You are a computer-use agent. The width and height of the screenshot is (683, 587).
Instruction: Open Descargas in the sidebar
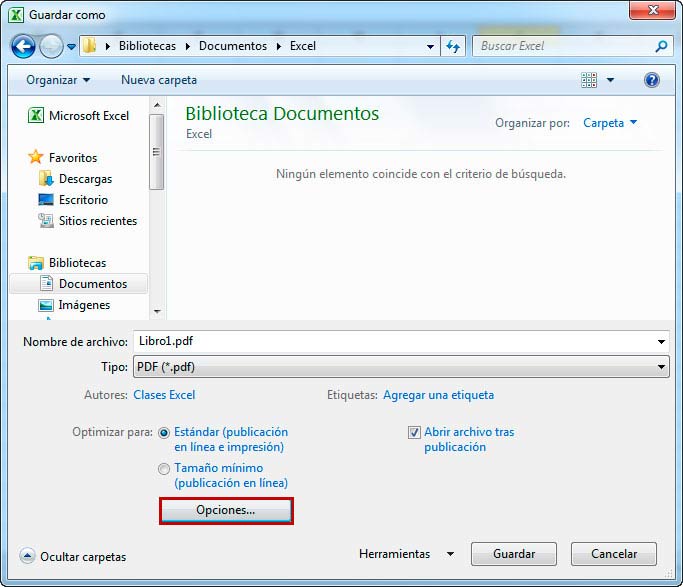click(x=75, y=179)
